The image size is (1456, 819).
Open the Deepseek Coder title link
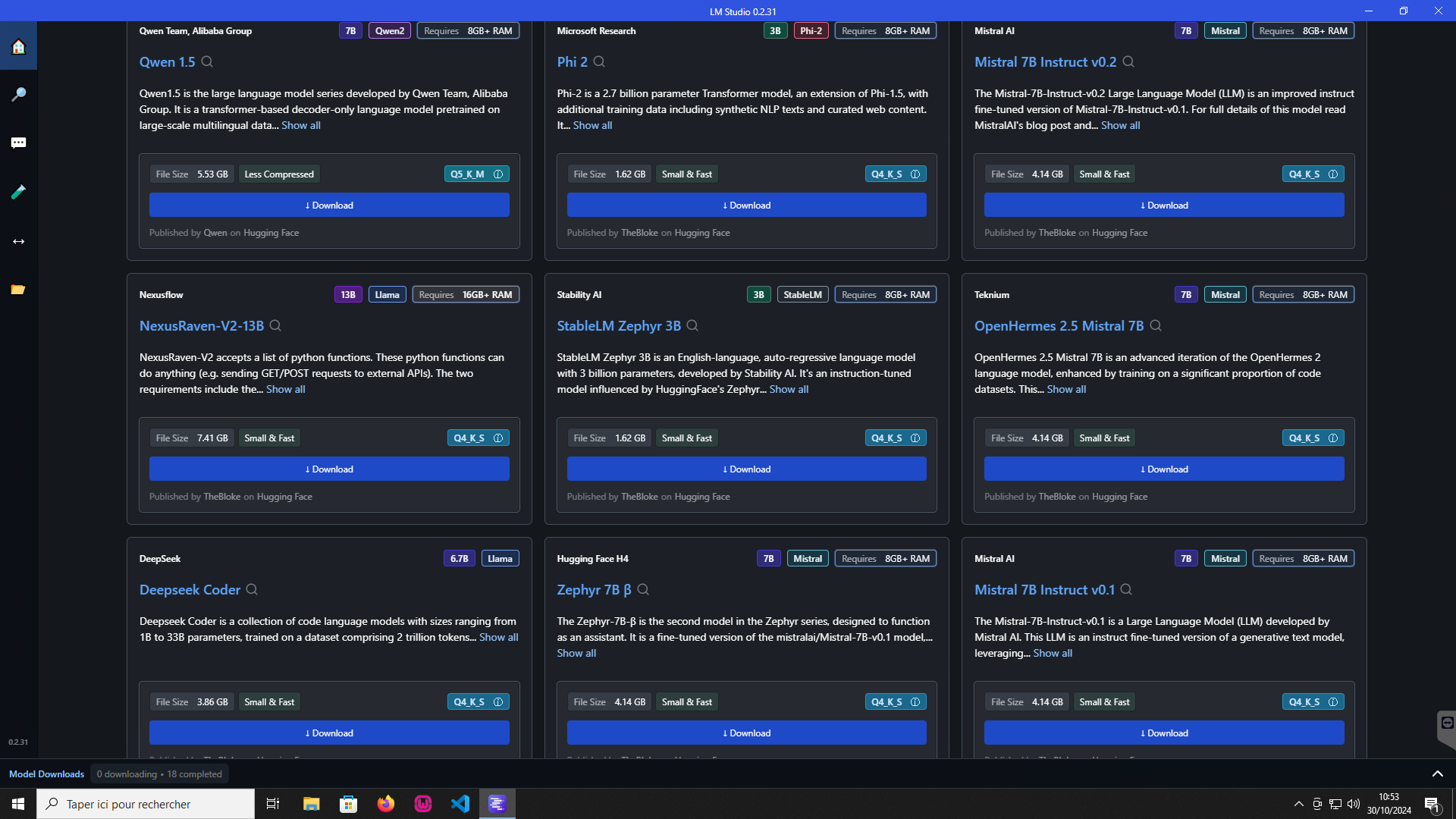click(x=190, y=590)
